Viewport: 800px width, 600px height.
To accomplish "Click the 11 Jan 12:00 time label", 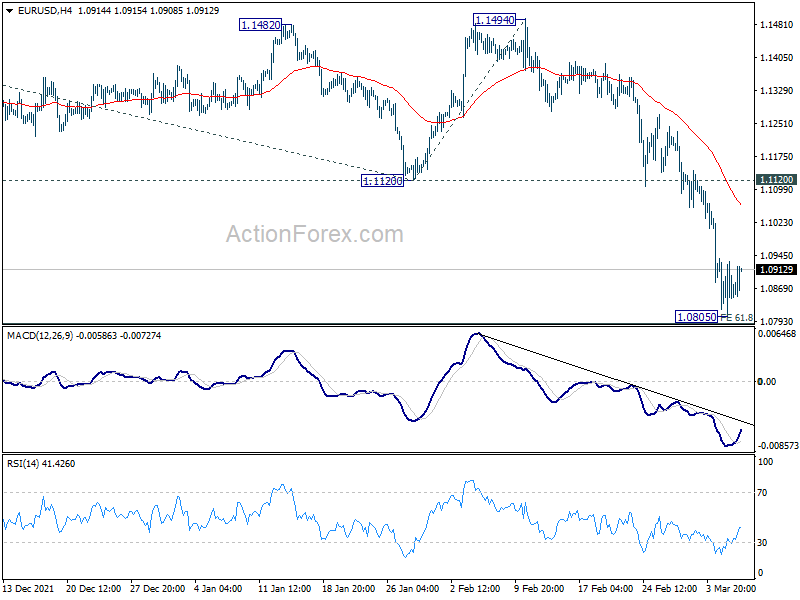I will [285, 589].
